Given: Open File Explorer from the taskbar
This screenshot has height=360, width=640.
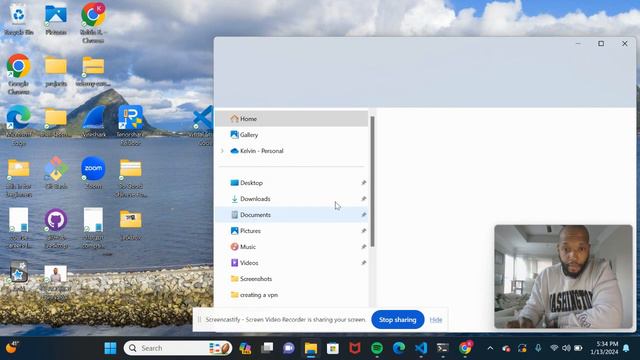Looking at the screenshot, I should pyautogui.click(x=311, y=348).
